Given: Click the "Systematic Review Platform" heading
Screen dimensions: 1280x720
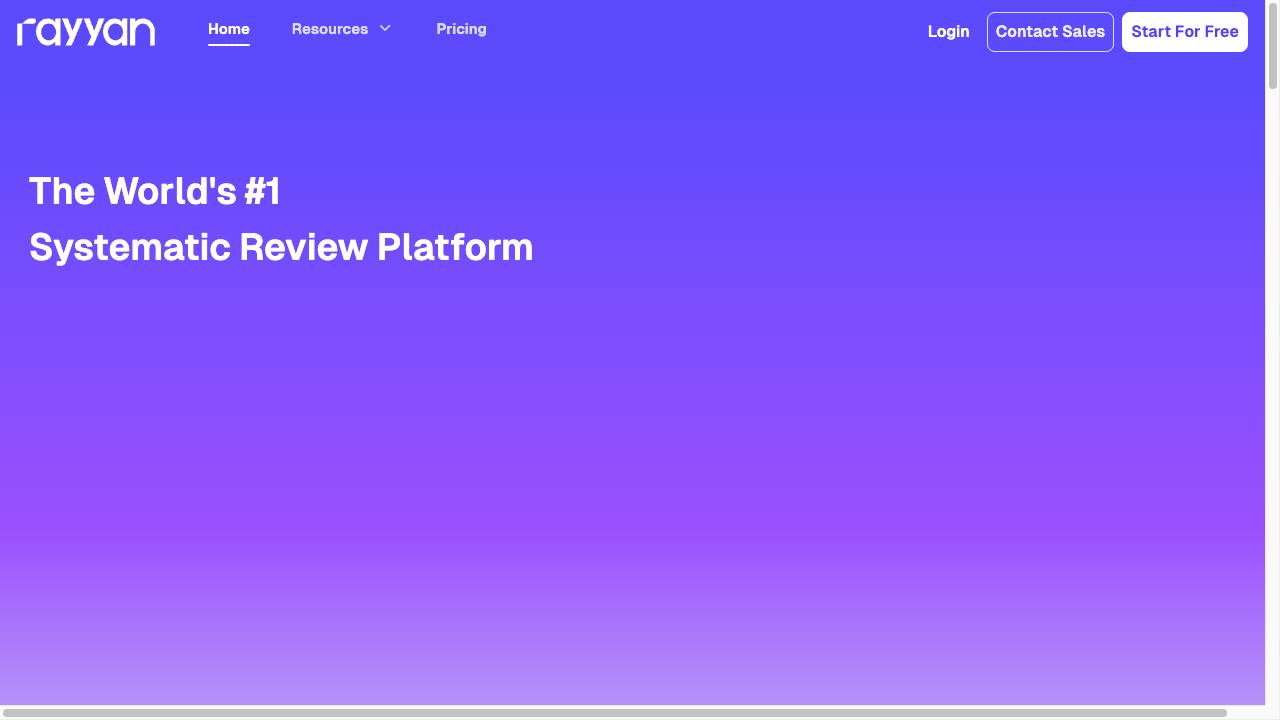Looking at the screenshot, I should [x=281, y=247].
